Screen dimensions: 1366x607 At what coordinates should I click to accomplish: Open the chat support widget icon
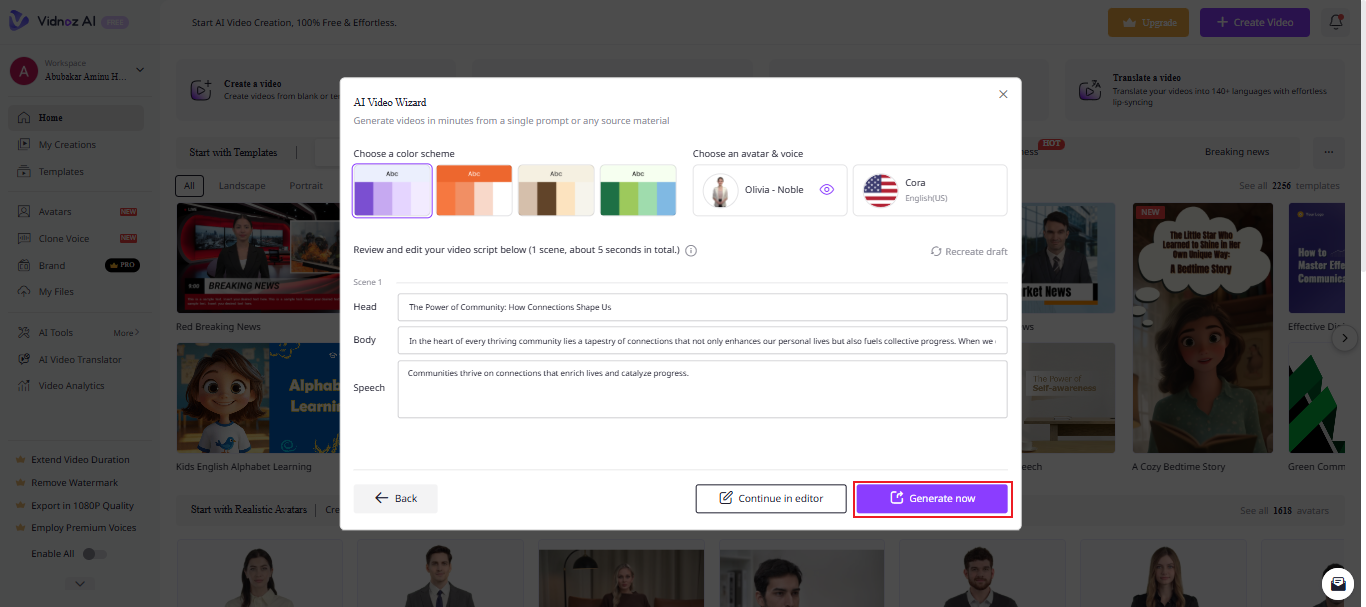[x=1335, y=582]
